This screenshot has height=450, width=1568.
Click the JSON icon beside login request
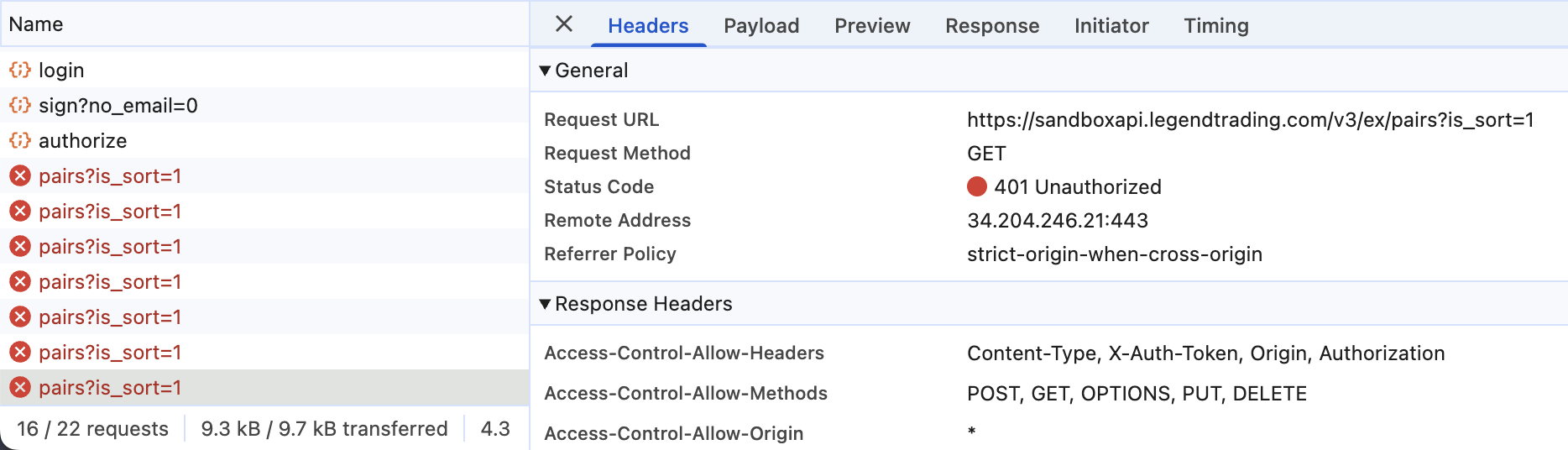click(20, 70)
